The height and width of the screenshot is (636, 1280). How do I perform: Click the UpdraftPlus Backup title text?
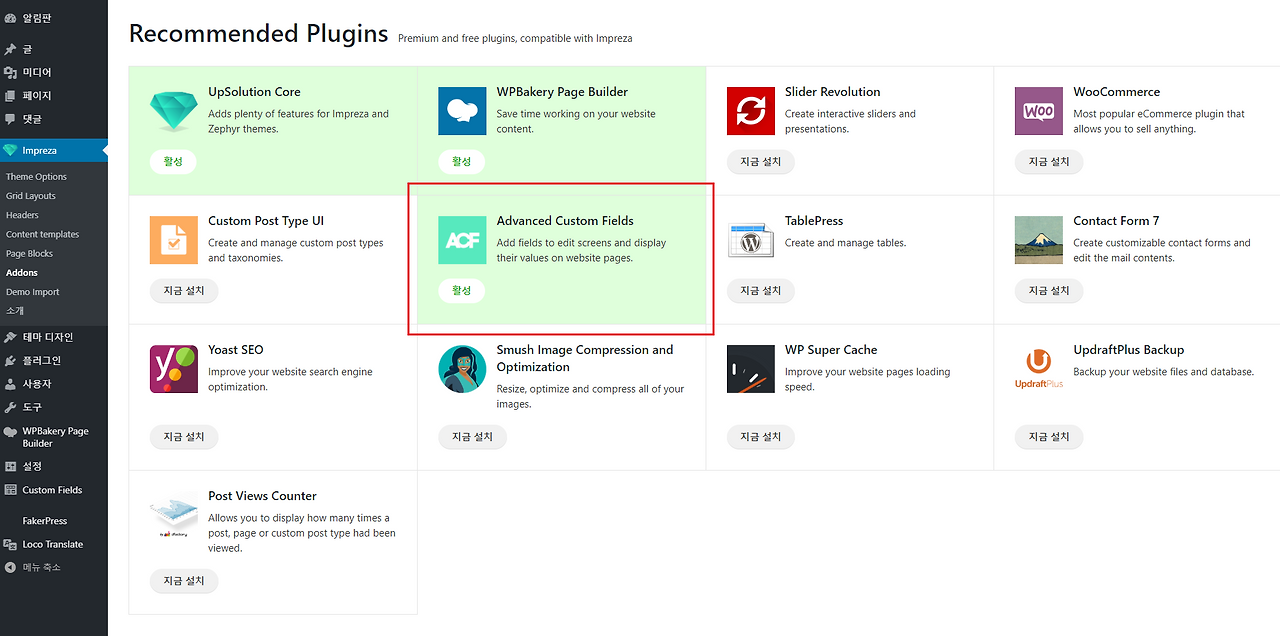pyautogui.click(x=1129, y=350)
